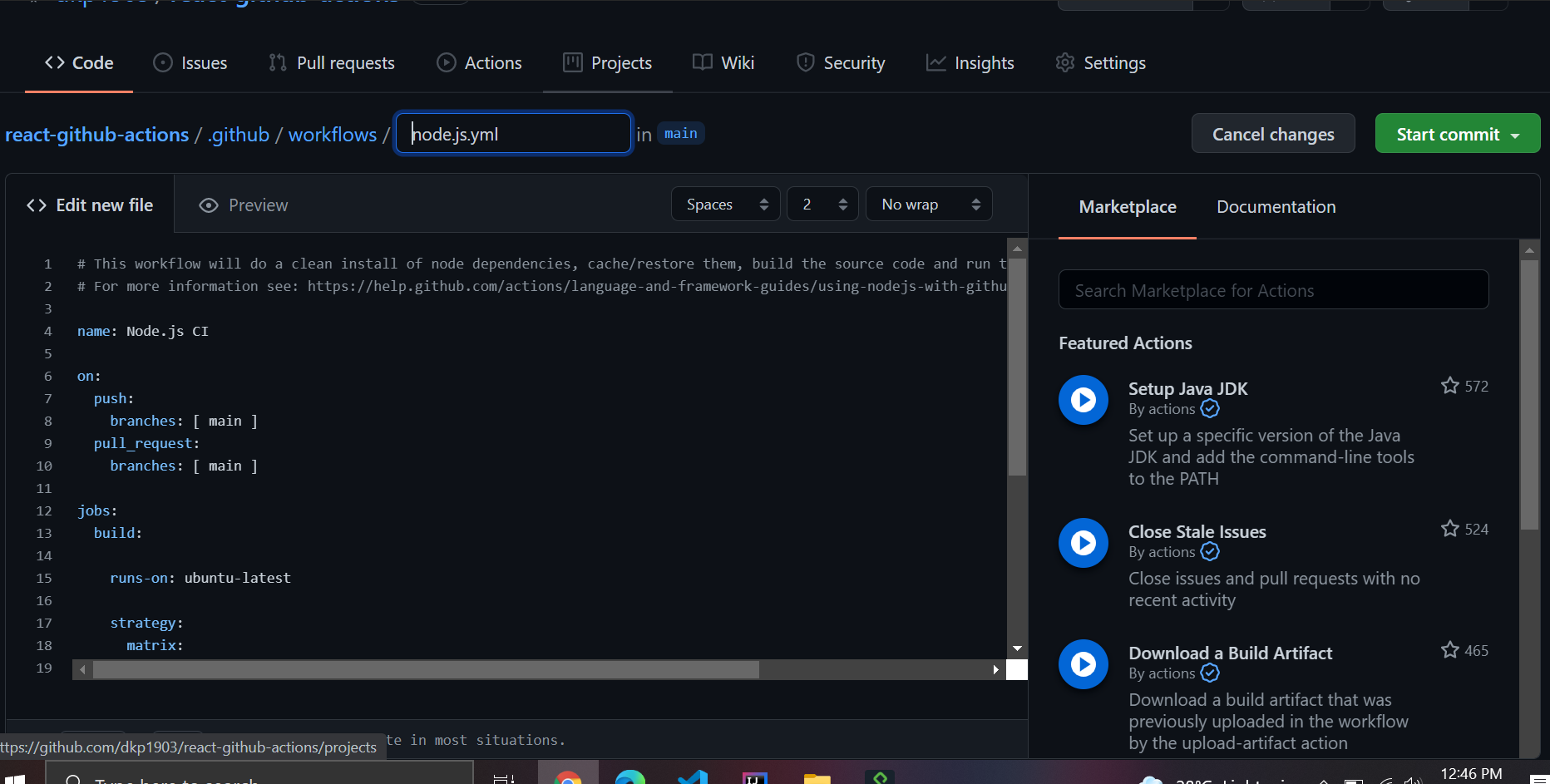Click the editor horizontal scroll left arrow
This screenshot has width=1550, height=784.
click(x=82, y=670)
